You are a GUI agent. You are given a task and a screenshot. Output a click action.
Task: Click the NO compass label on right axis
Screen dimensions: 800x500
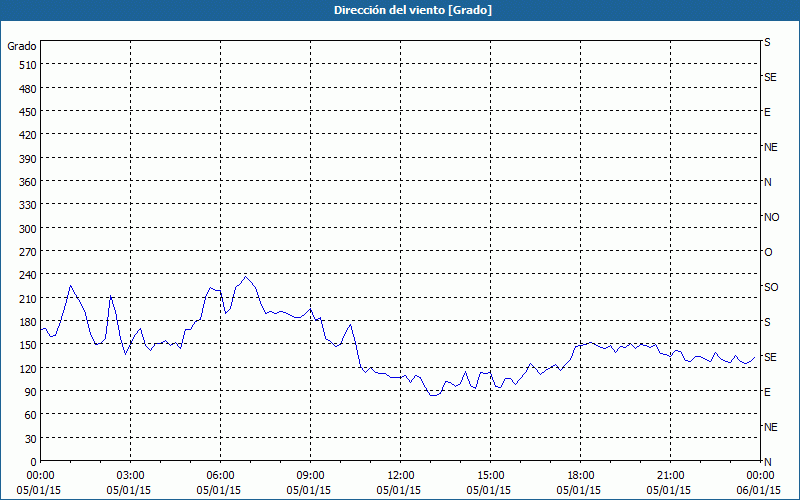771,217
